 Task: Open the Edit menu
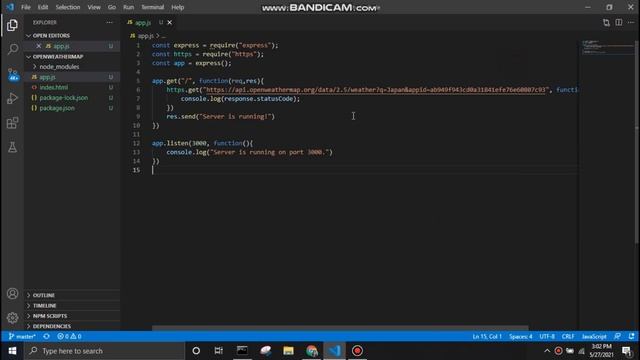tap(43, 7)
